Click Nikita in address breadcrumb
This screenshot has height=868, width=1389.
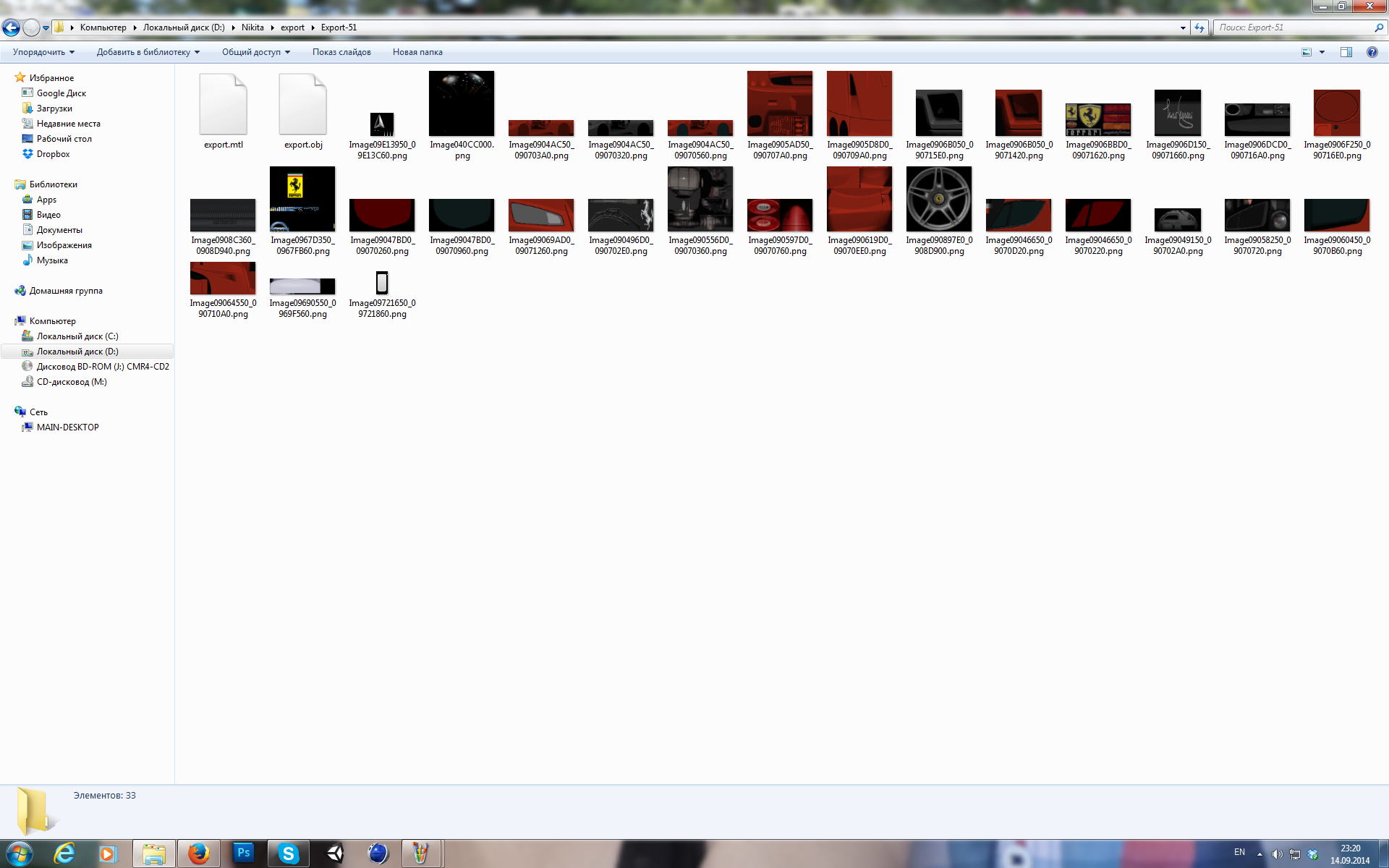point(252,27)
